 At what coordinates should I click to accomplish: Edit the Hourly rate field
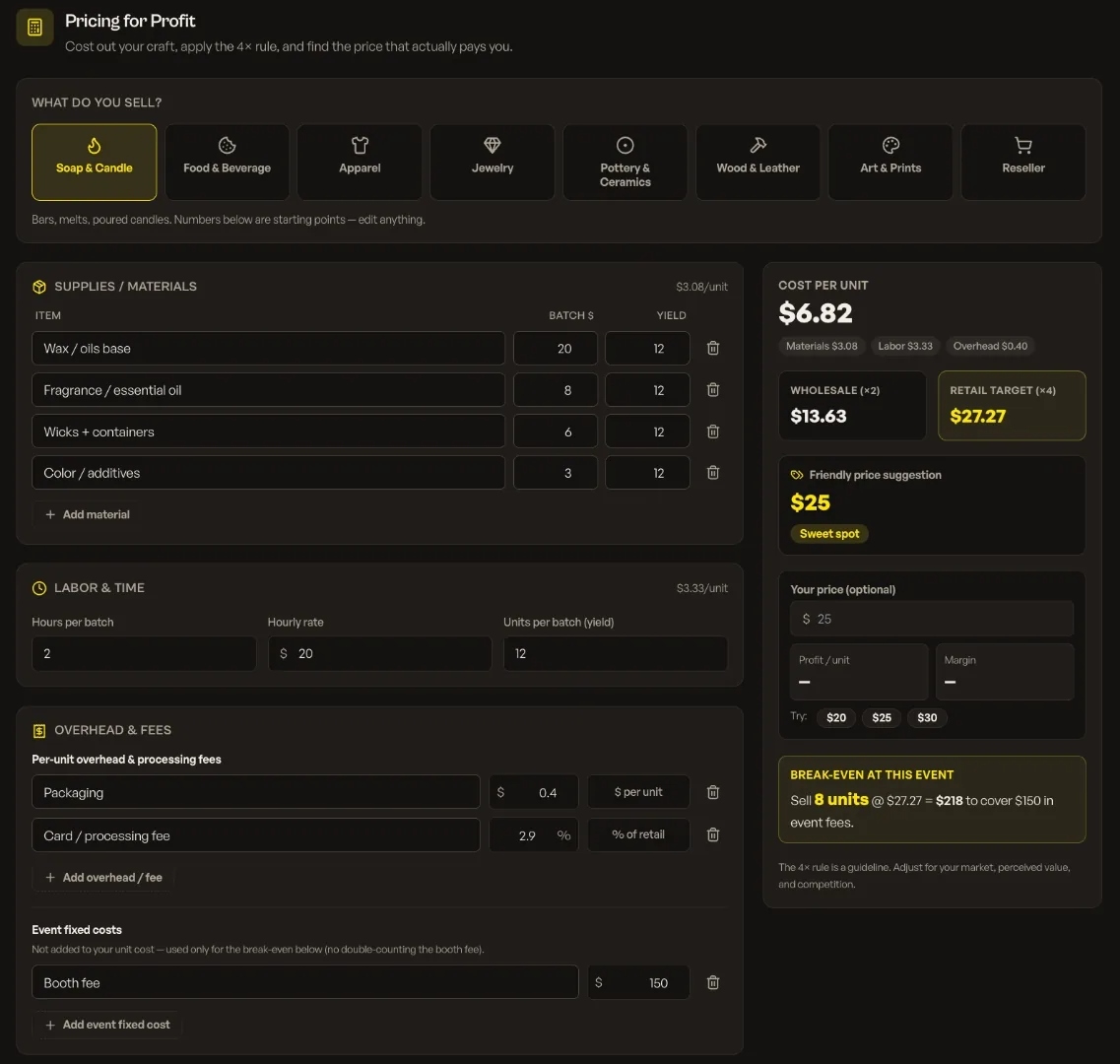tap(379, 653)
